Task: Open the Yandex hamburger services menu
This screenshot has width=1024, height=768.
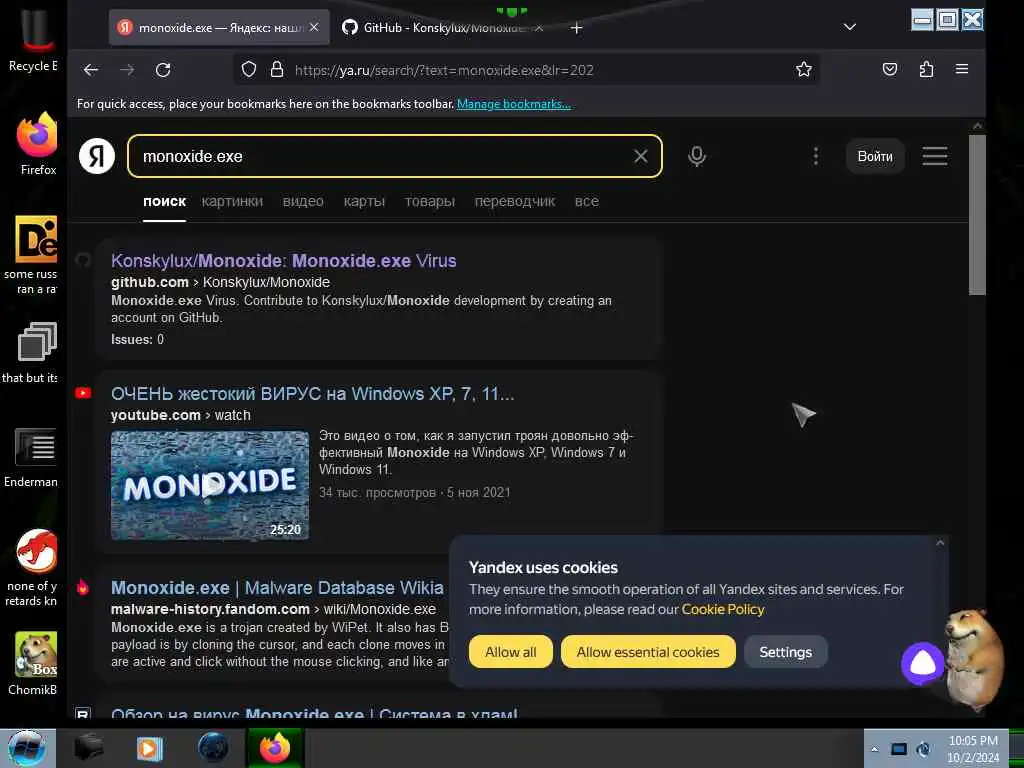Action: [935, 156]
